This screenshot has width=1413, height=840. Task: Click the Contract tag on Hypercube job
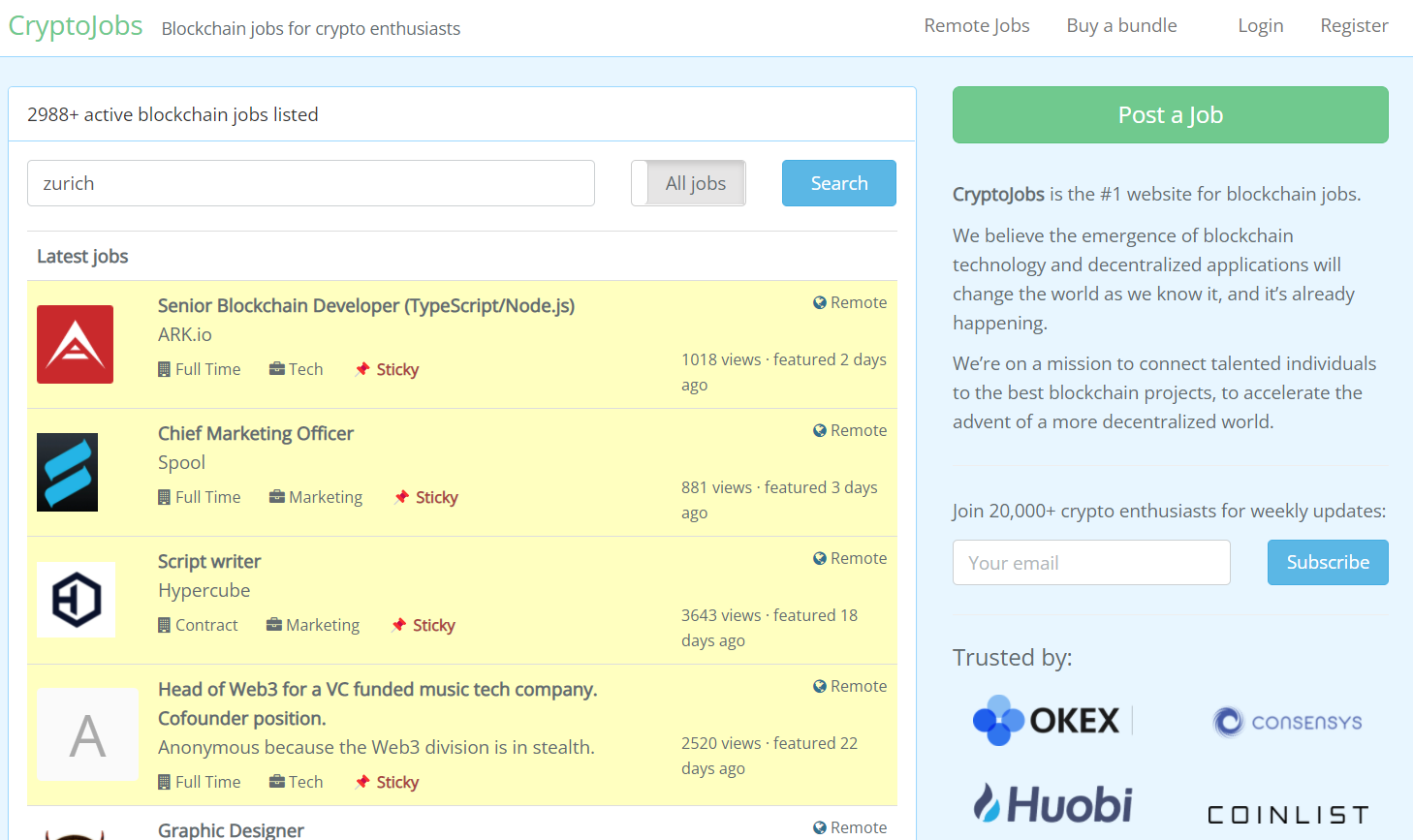tap(206, 625)
